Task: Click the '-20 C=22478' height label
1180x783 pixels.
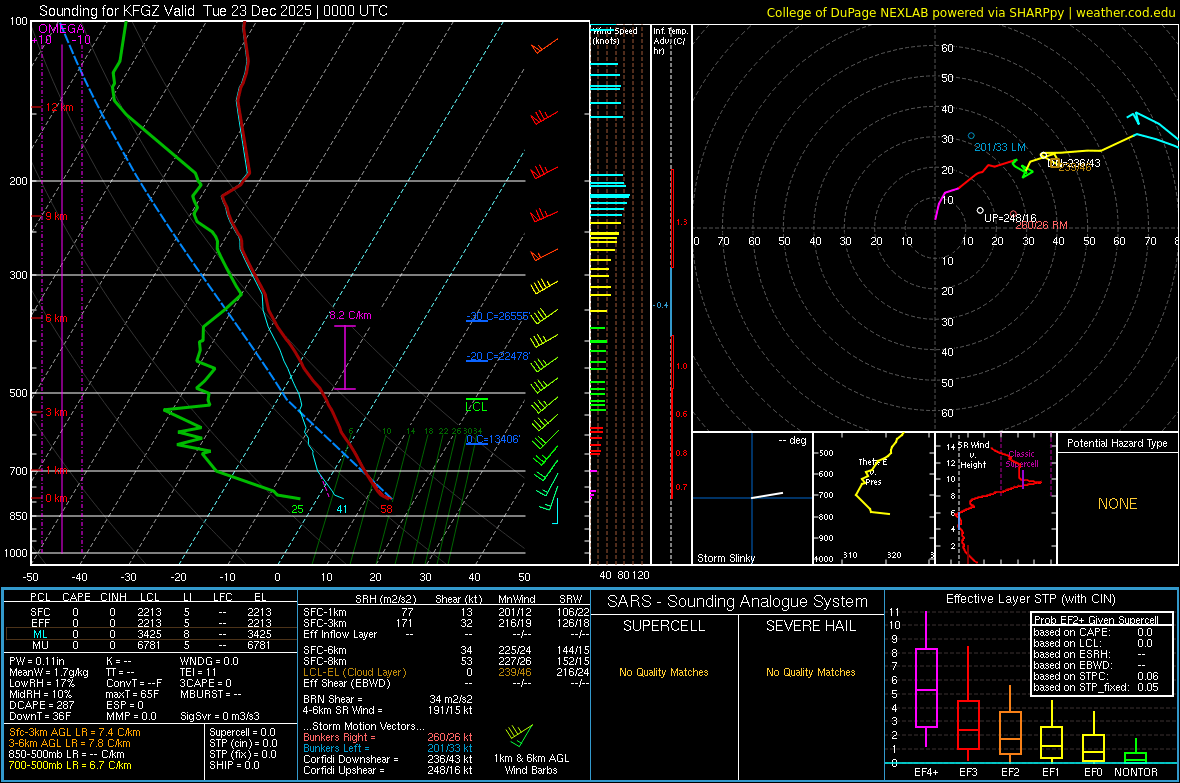Action: (498, 356)
